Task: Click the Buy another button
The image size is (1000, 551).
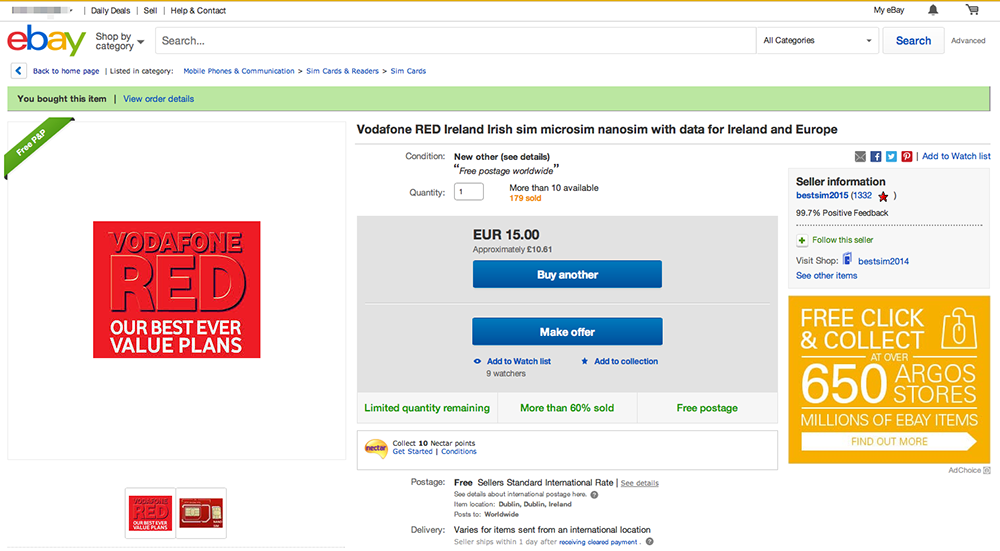Action: pyautogui.click(x=567, y=274)
